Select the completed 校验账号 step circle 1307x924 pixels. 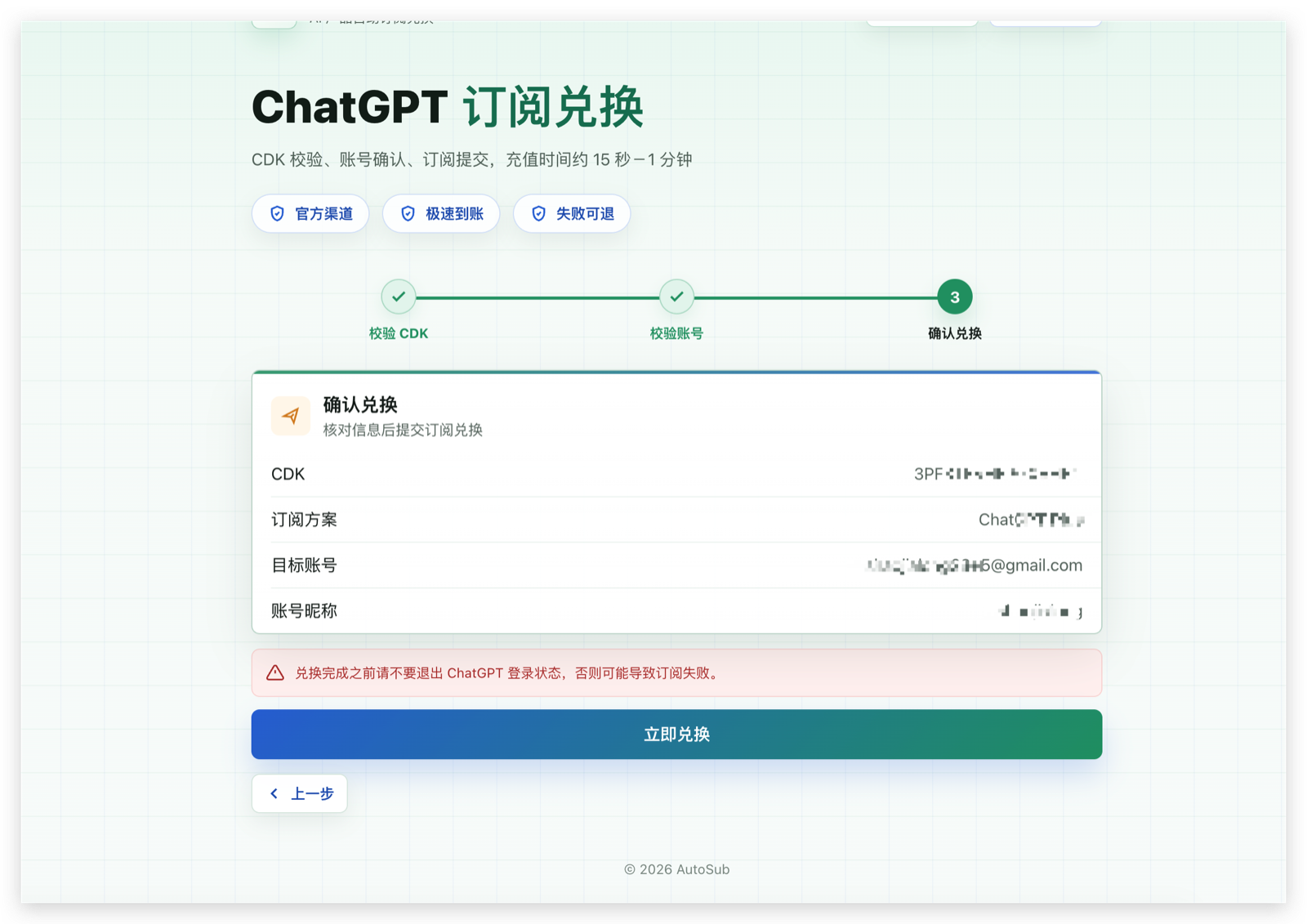676,297
